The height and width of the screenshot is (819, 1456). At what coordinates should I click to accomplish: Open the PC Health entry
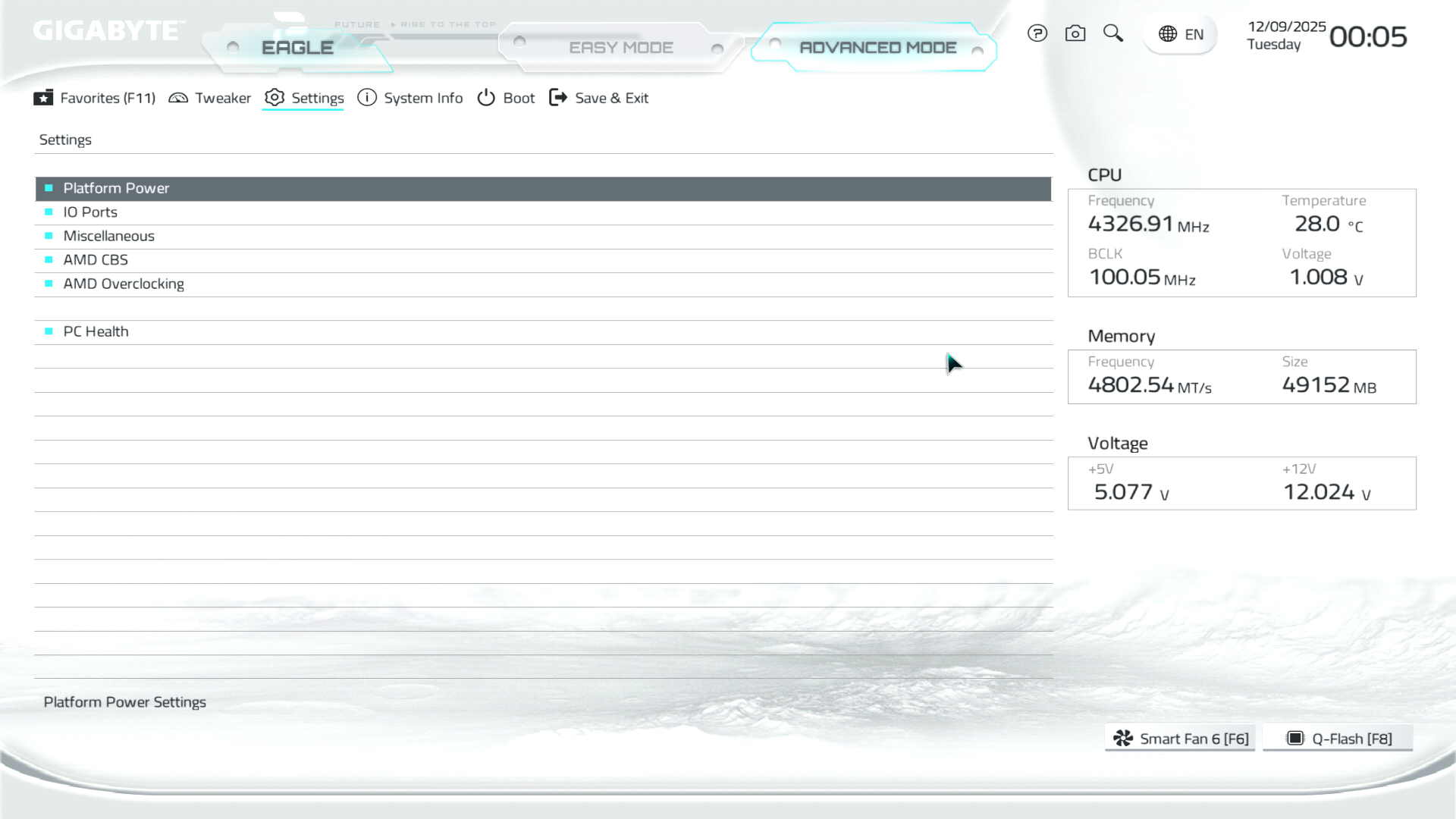(96, 331)
